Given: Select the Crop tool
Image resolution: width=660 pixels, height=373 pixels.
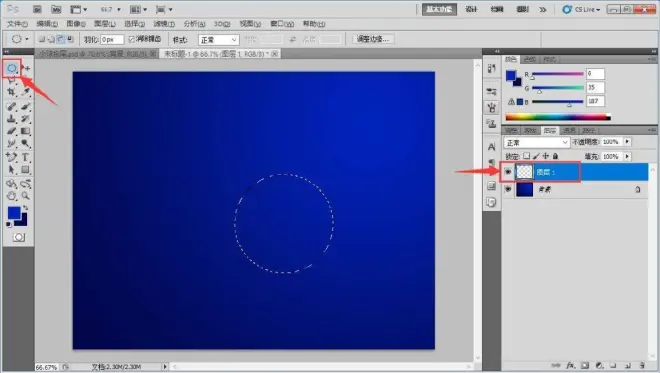Looking at the screenshot, I should point(11,92).
